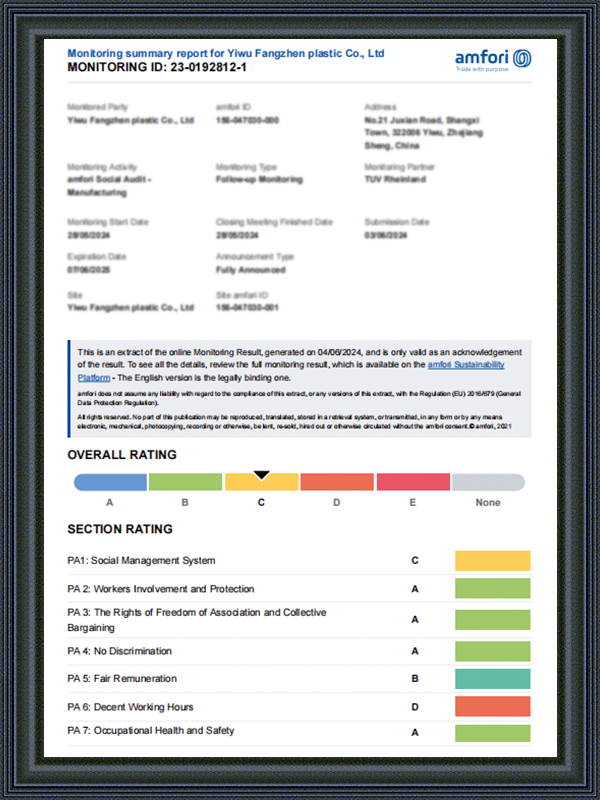The image size is (600, 800).
Task: Click the 'PA 6: Decent Working Hours' label
Action: pos(130,707)
